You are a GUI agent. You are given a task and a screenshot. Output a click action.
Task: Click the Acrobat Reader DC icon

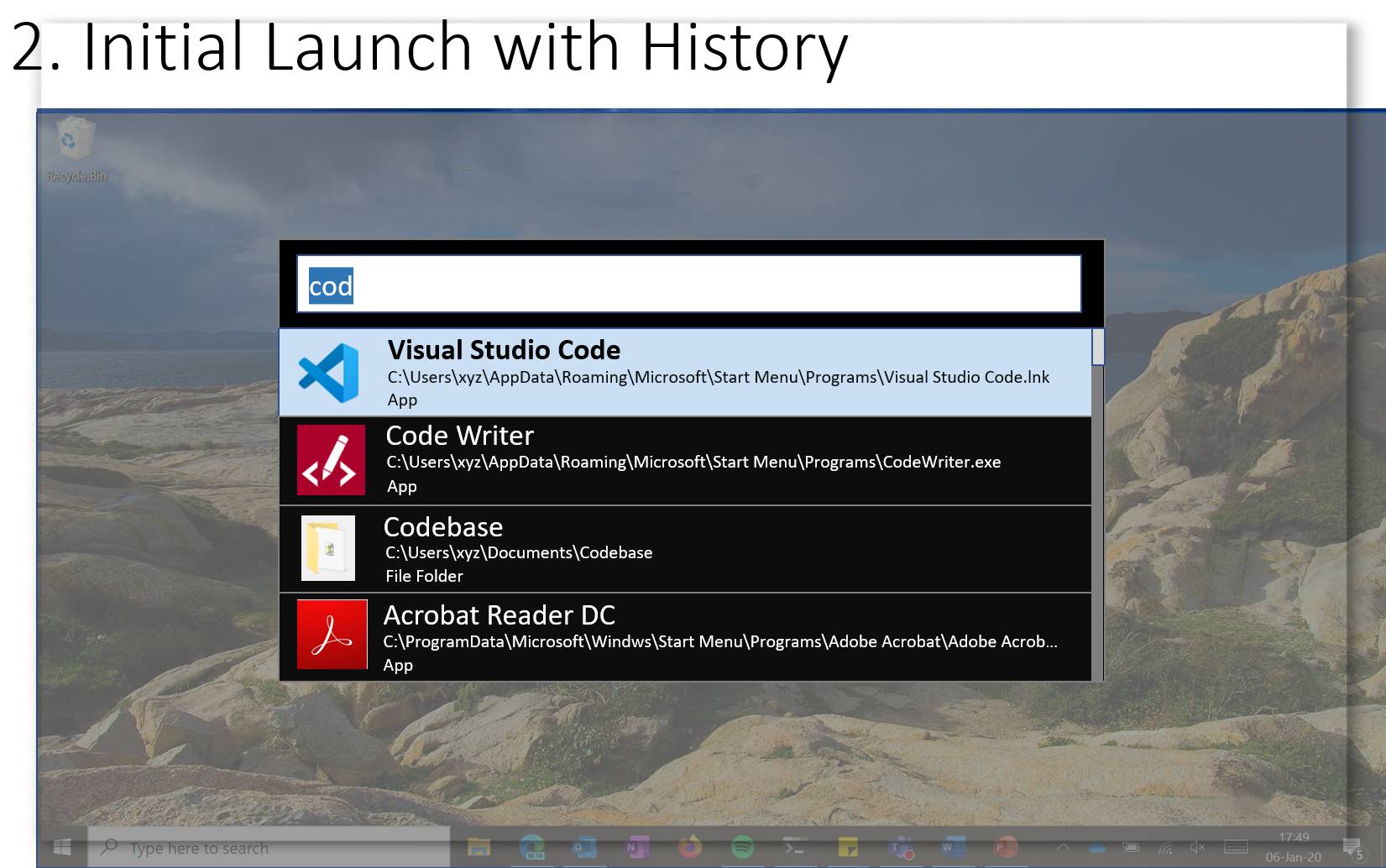tap(332, 635)
